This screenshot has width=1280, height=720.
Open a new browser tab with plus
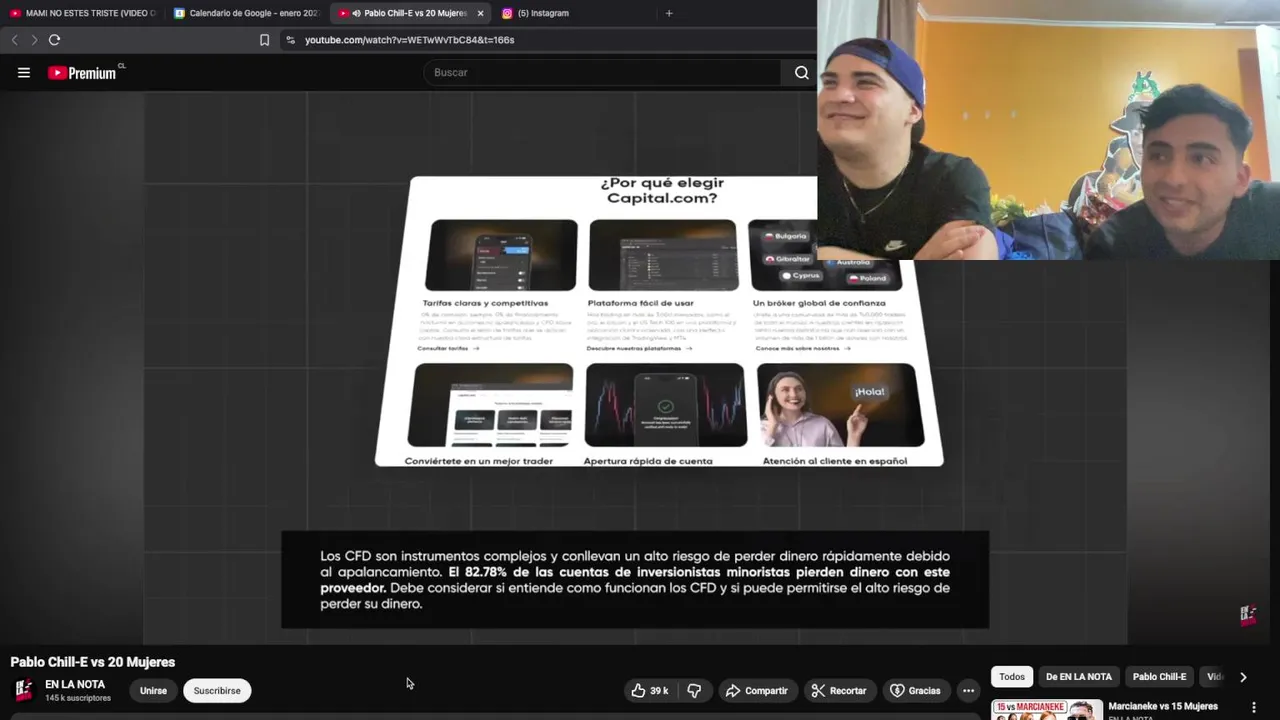click(x=669, y=13)
